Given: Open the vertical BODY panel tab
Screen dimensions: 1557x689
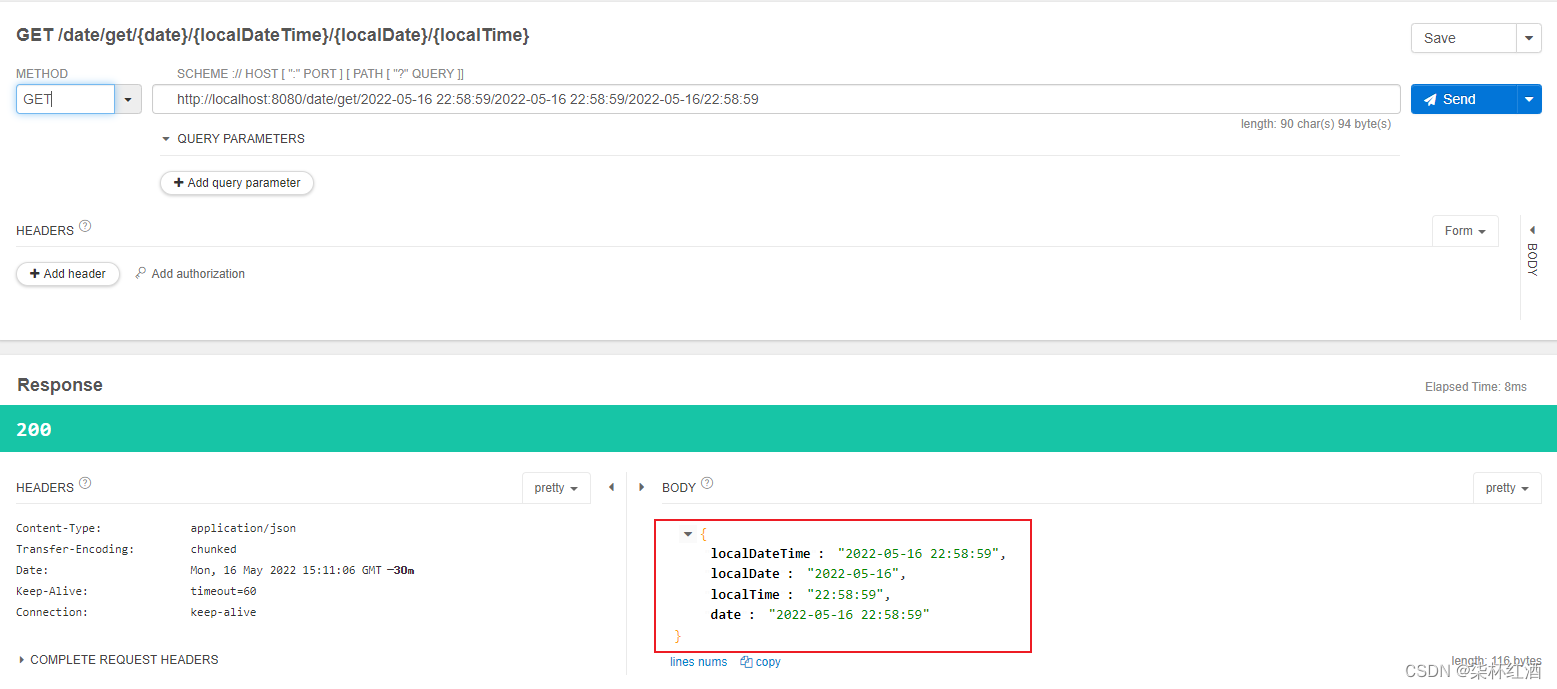Looking at the screenshot, I should pos(1533,257).
